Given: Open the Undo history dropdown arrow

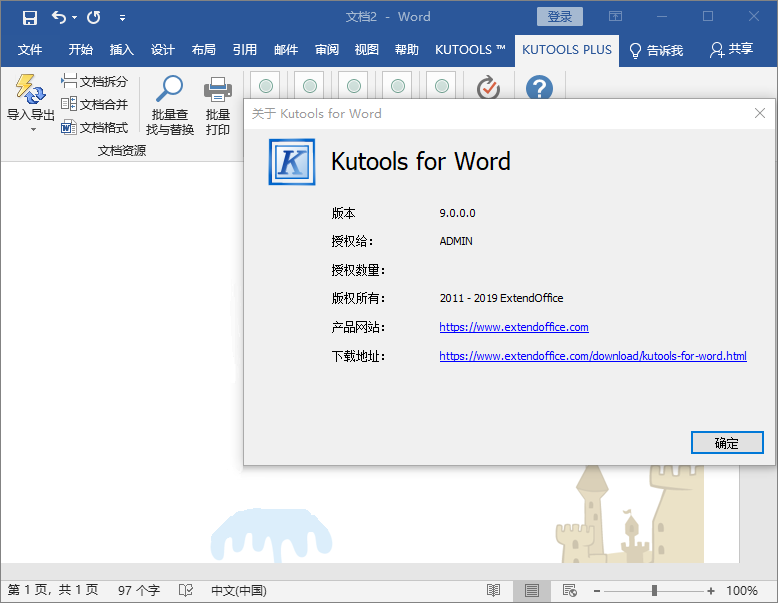Looking at the screenshot, I should pos(74,18).
